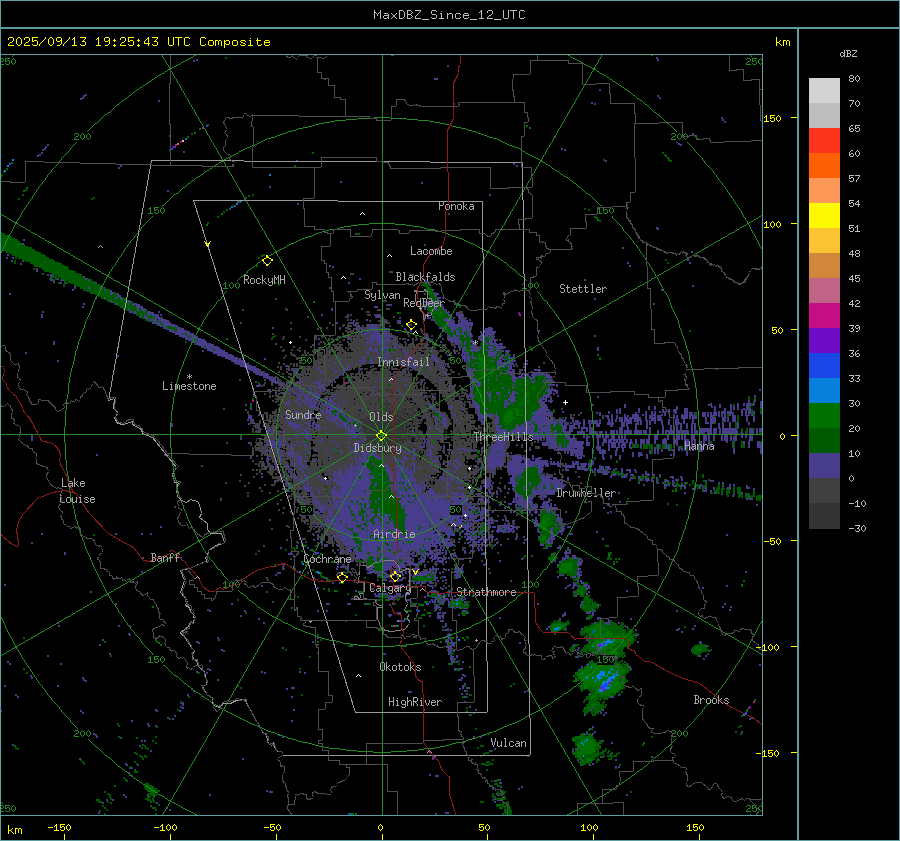Click the Innisfail city label

[403, 362]
